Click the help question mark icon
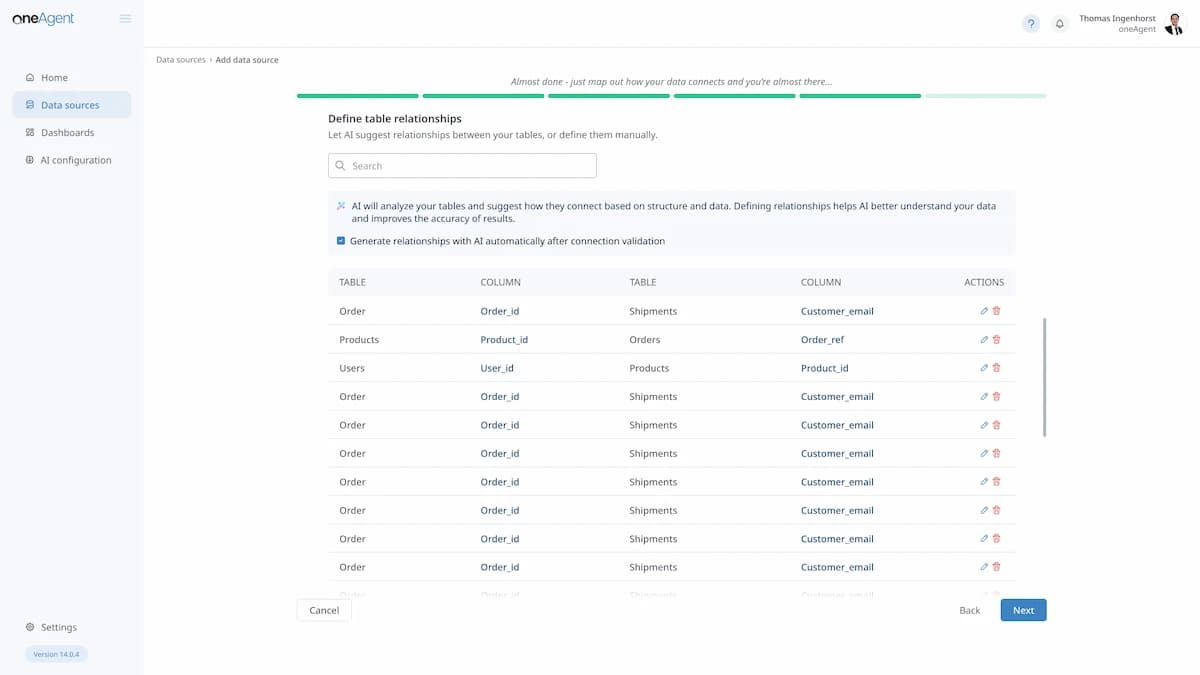 pos(1030,24)
